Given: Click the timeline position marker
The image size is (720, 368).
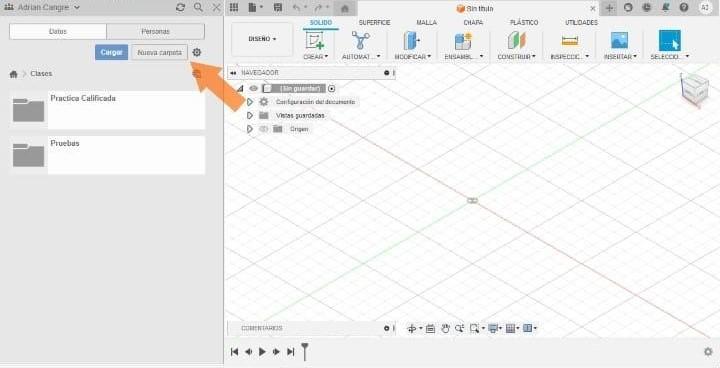Looking at the screenshot, I should coord(304,351).
